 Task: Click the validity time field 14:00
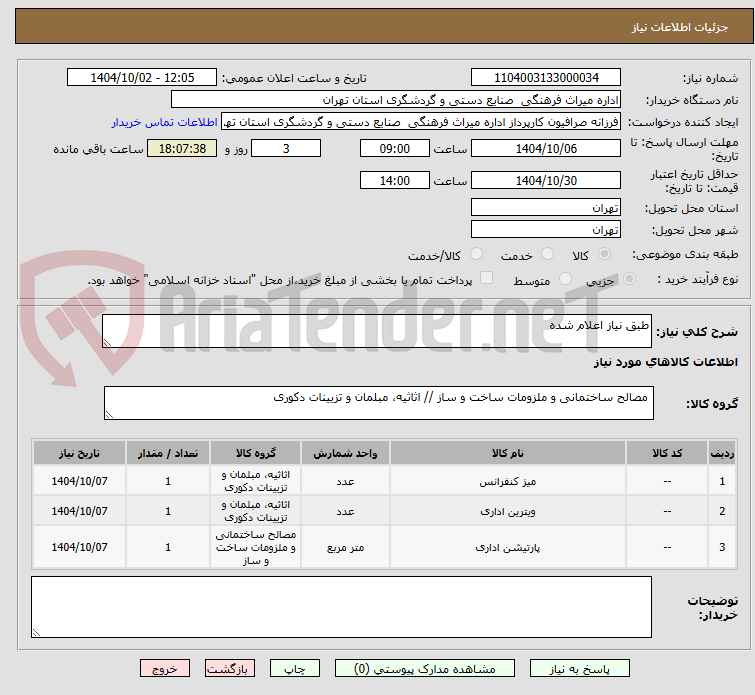394,180
